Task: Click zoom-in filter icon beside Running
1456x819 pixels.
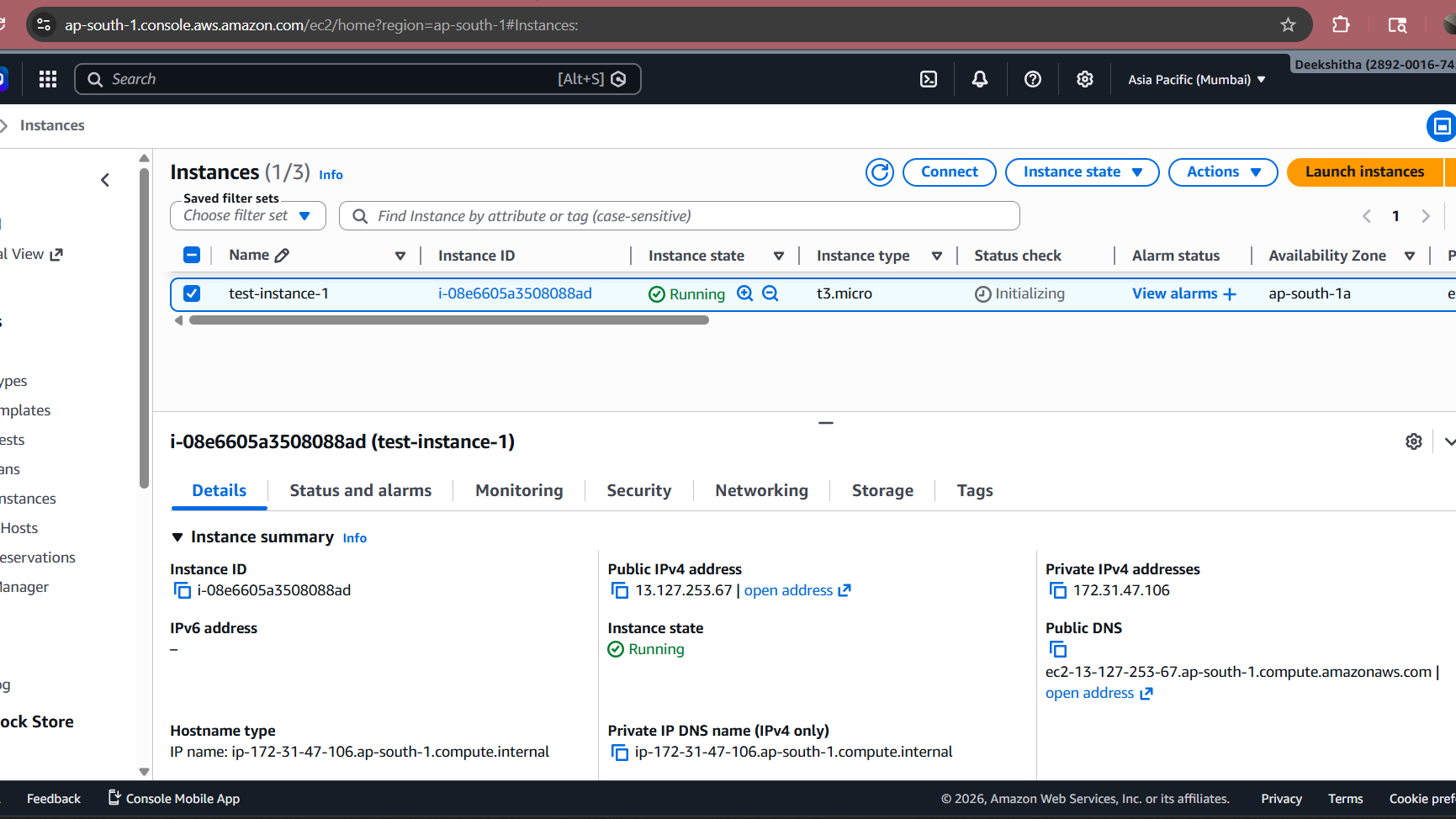Action: (744, 293)
